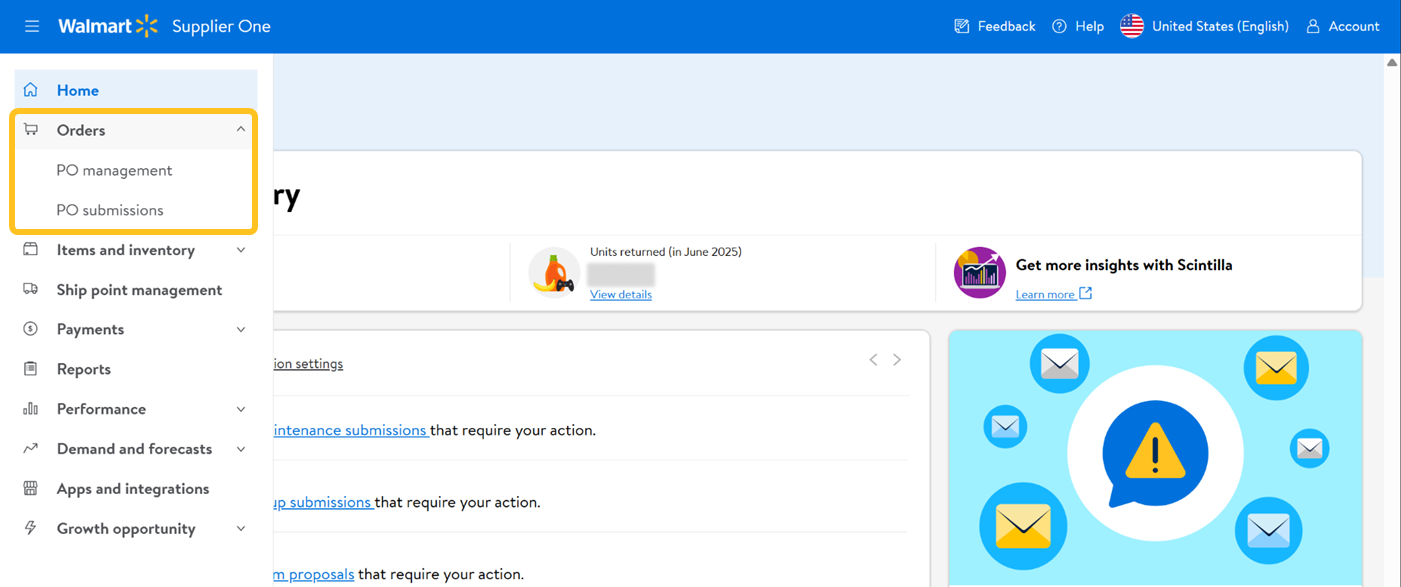The image size is (1401, 587).
Task: Open the maintenance submissions link
Action: click(351, 430)
